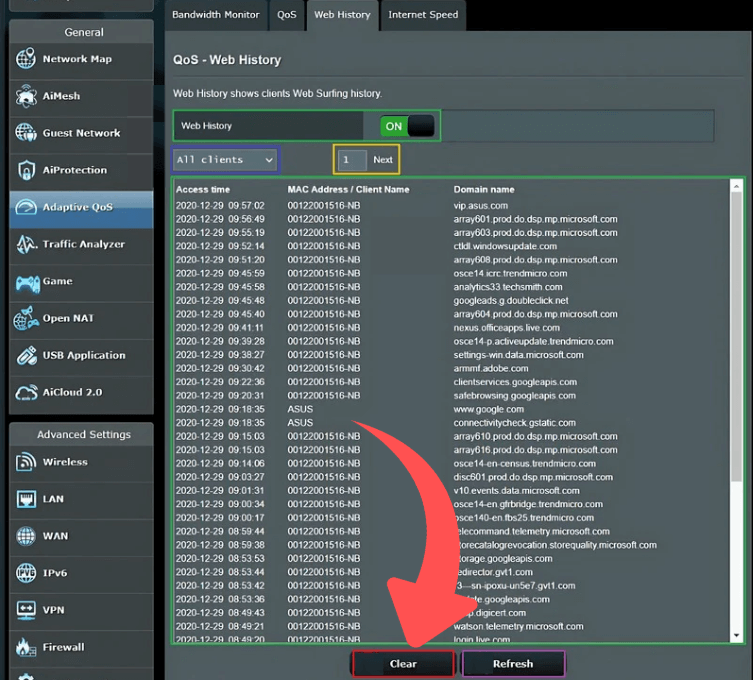Turn off the Web History ON switch
Viewport: 753px width, 680px height.
coord(407,126)
